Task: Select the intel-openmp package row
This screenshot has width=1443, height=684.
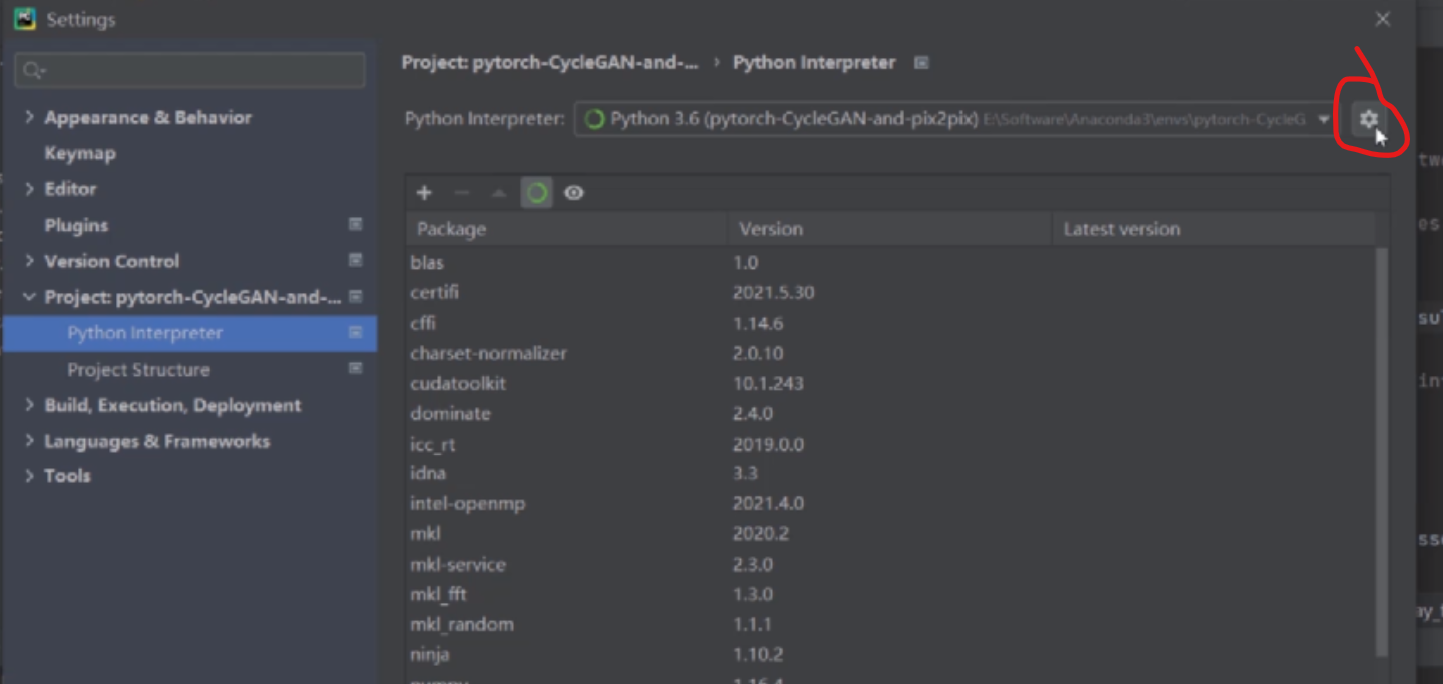Action: (890, 503)
